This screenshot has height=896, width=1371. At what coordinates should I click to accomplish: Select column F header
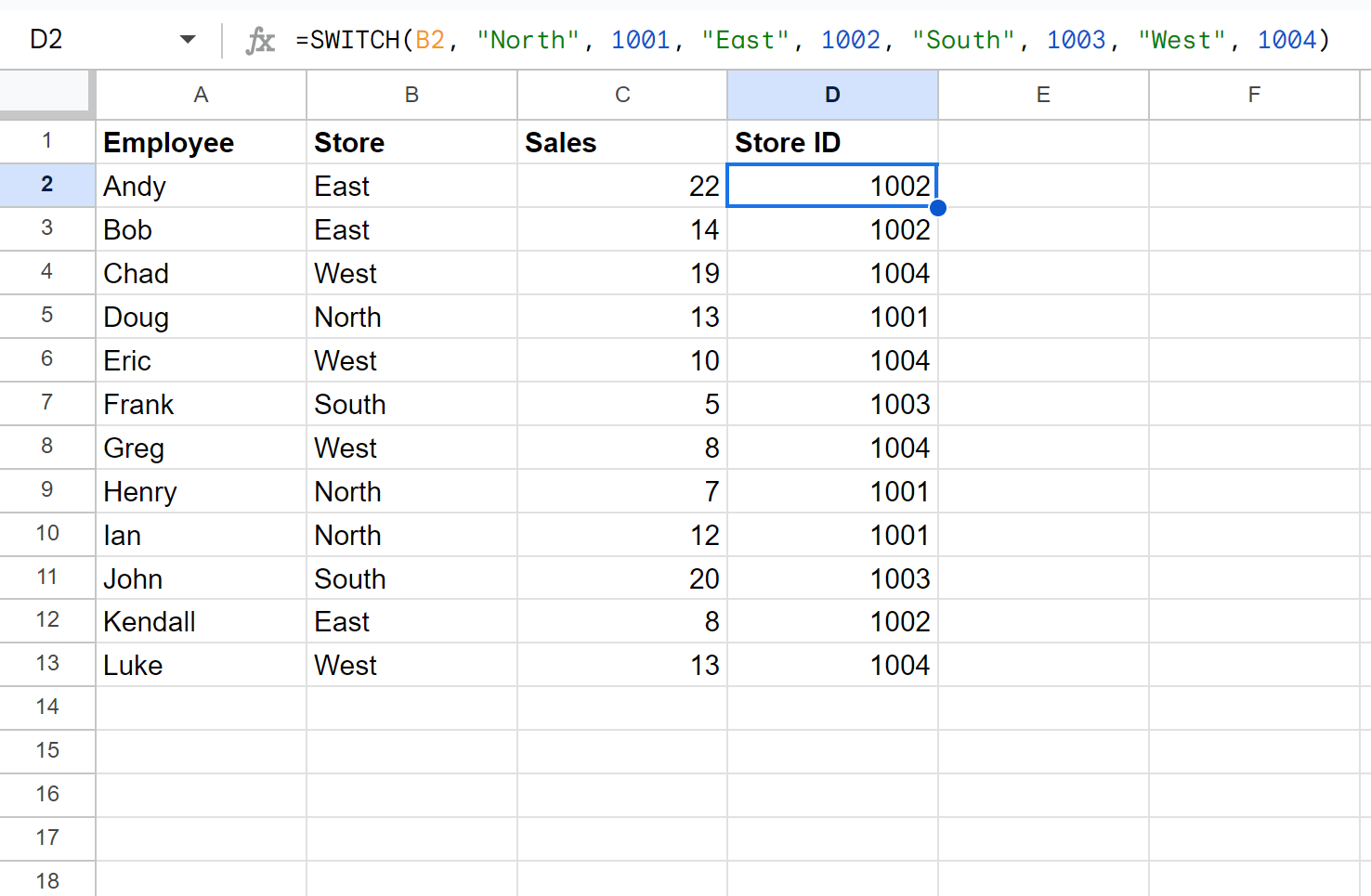[1254, 94]
